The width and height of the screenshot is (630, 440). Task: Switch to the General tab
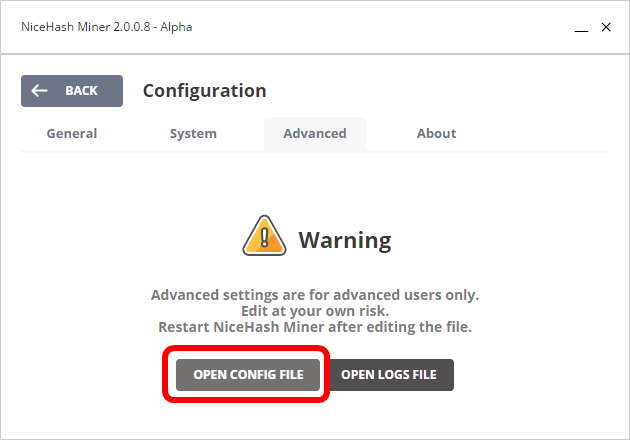(72, 133)
